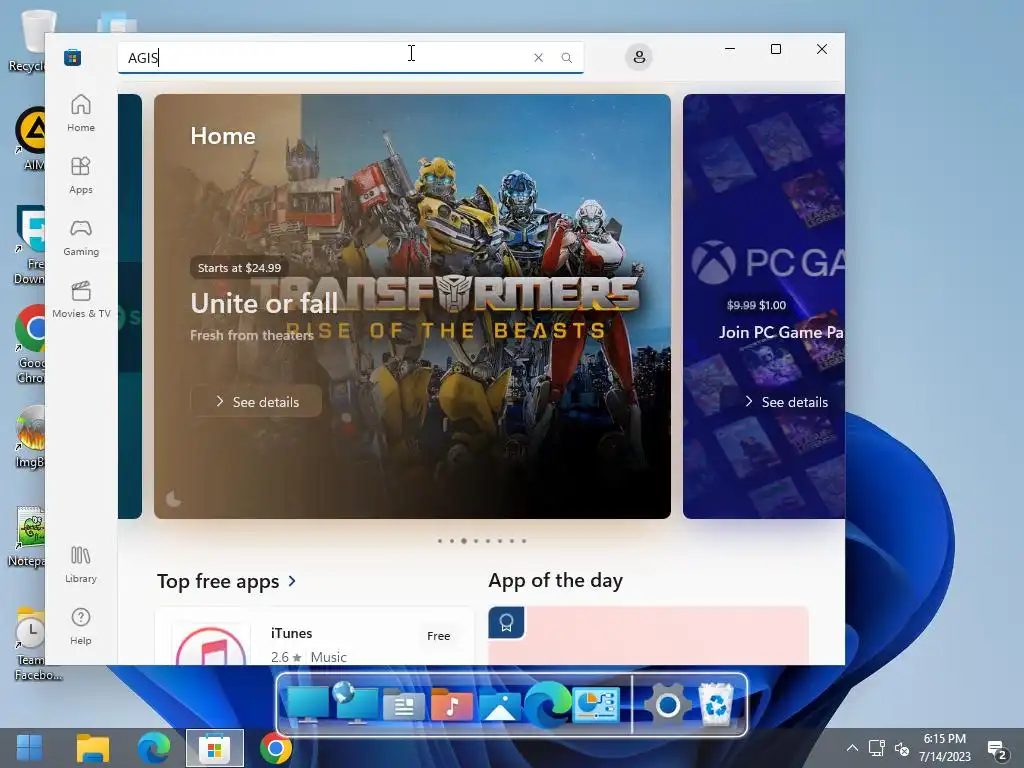Select the highlighted active carousel dot

coord(464,541)
